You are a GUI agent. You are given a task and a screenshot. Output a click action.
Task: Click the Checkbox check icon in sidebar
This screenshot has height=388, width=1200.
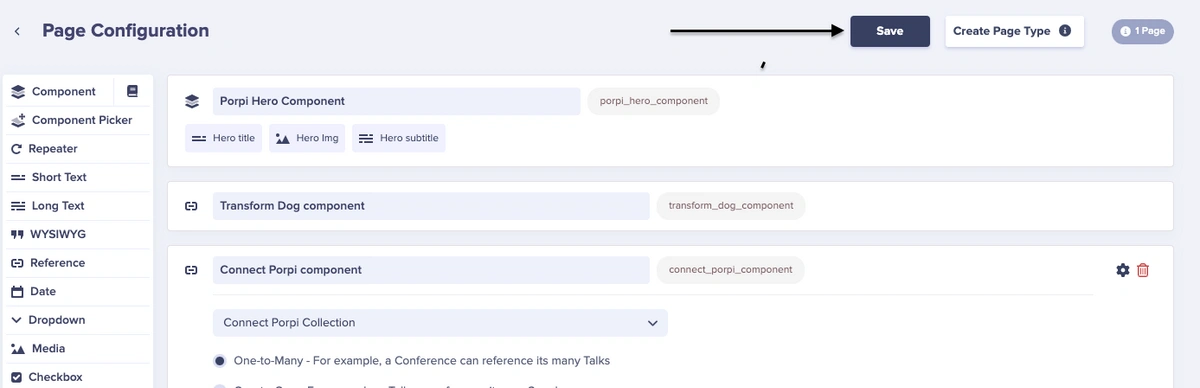point(17,377)
